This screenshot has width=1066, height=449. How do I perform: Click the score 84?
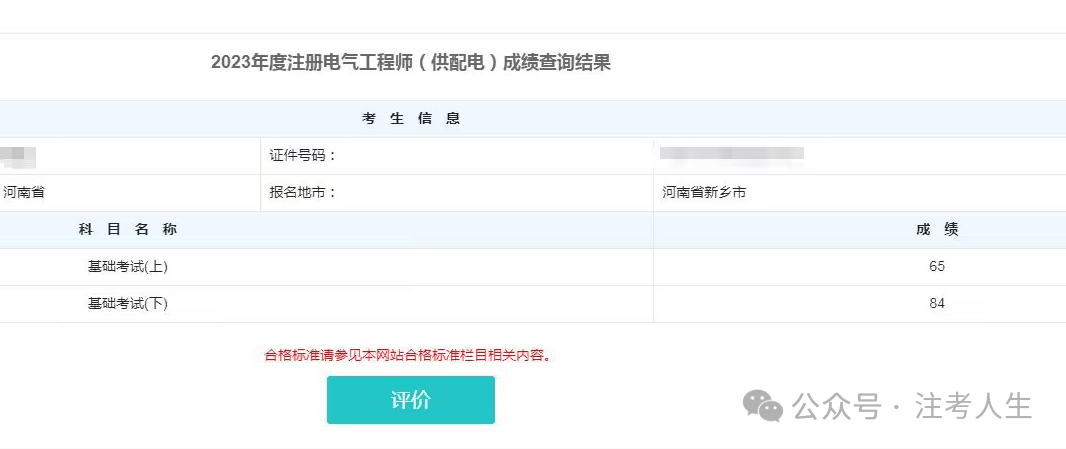tap(936, 303)
